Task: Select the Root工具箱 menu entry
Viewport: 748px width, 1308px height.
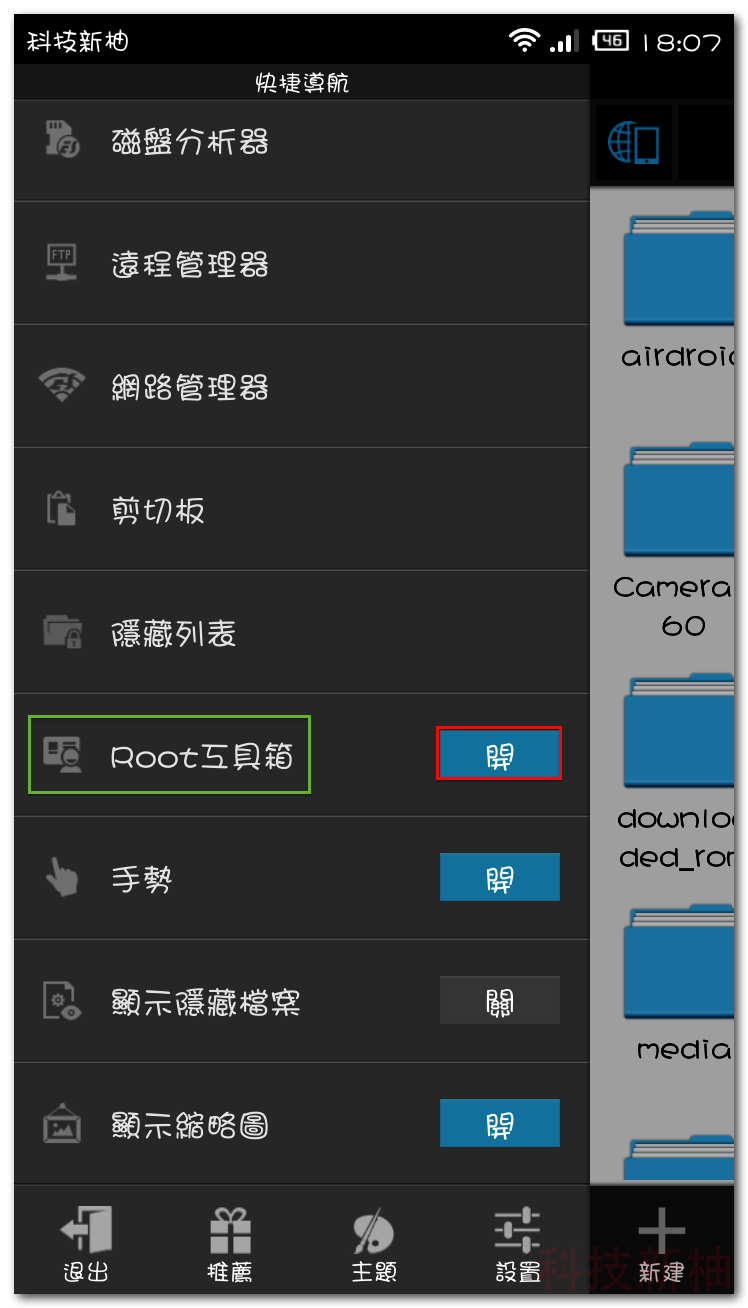Action: pyautogui.click(x=169, y=755)
